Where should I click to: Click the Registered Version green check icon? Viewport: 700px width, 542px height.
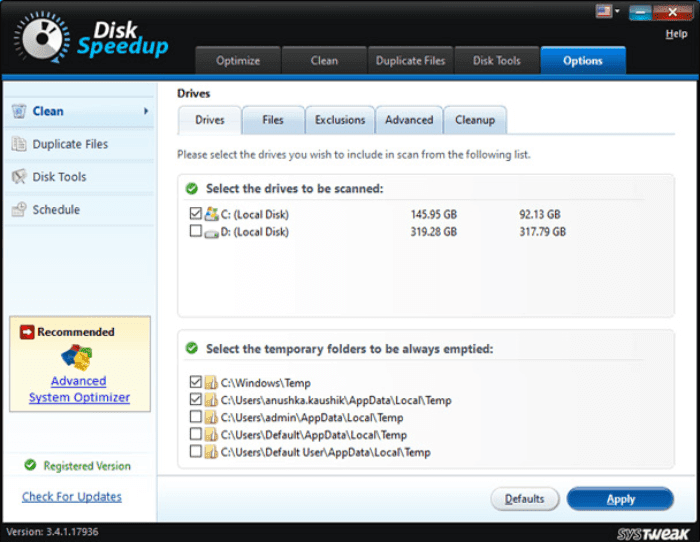click(30, 465)
